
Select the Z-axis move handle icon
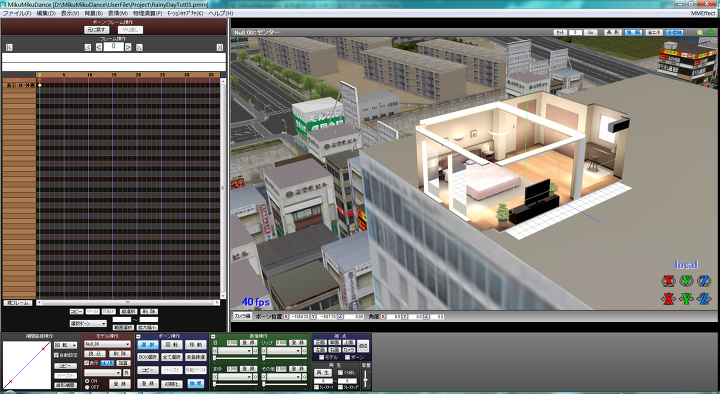click(704, 299)
